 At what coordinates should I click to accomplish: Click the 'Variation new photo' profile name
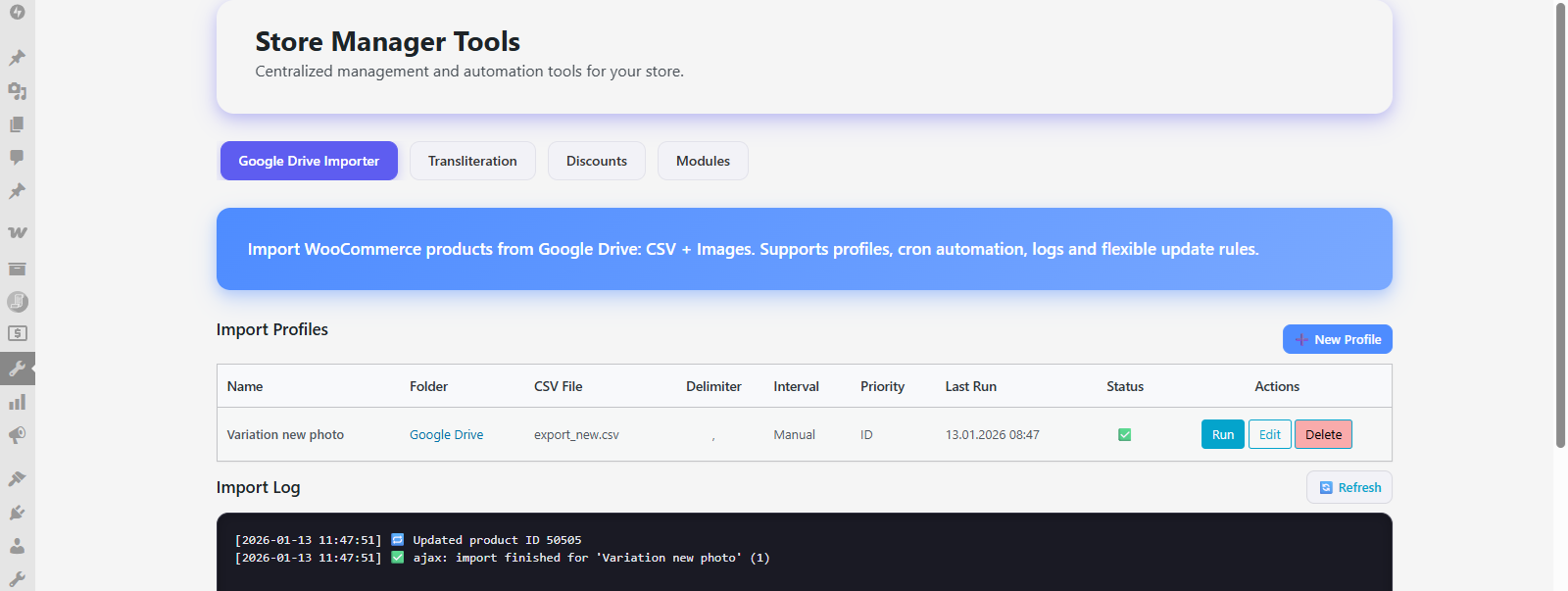tap(285, 435)
